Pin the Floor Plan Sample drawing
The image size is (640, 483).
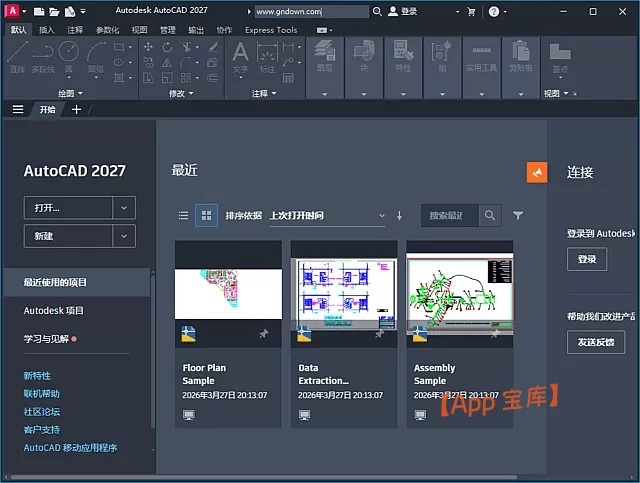click(x=264, y=334)
